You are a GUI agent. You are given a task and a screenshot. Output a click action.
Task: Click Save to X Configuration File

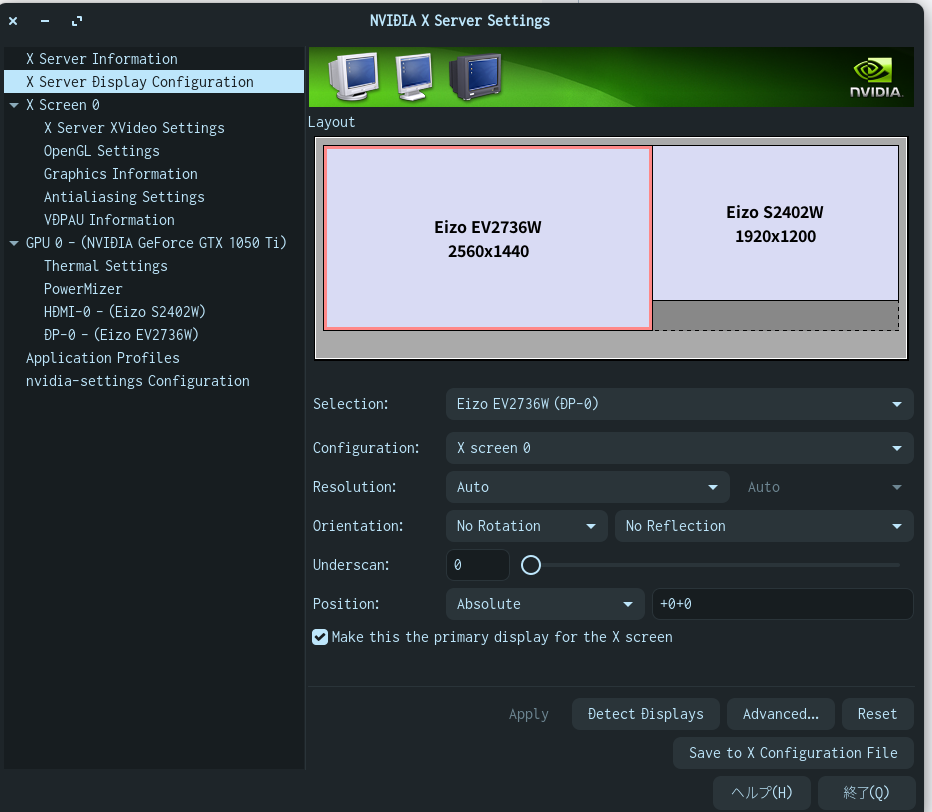coord(793,753)
